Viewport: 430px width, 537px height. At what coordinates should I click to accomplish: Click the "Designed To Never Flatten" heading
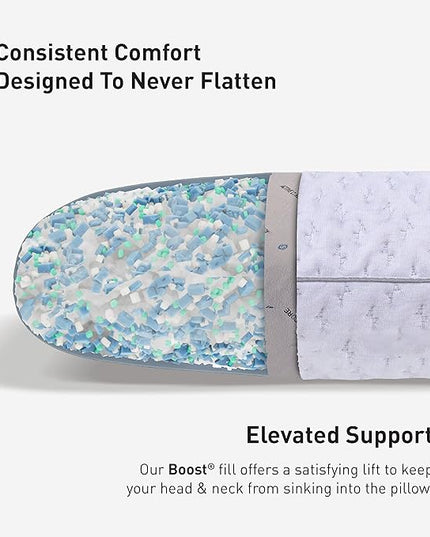point(138,82)
